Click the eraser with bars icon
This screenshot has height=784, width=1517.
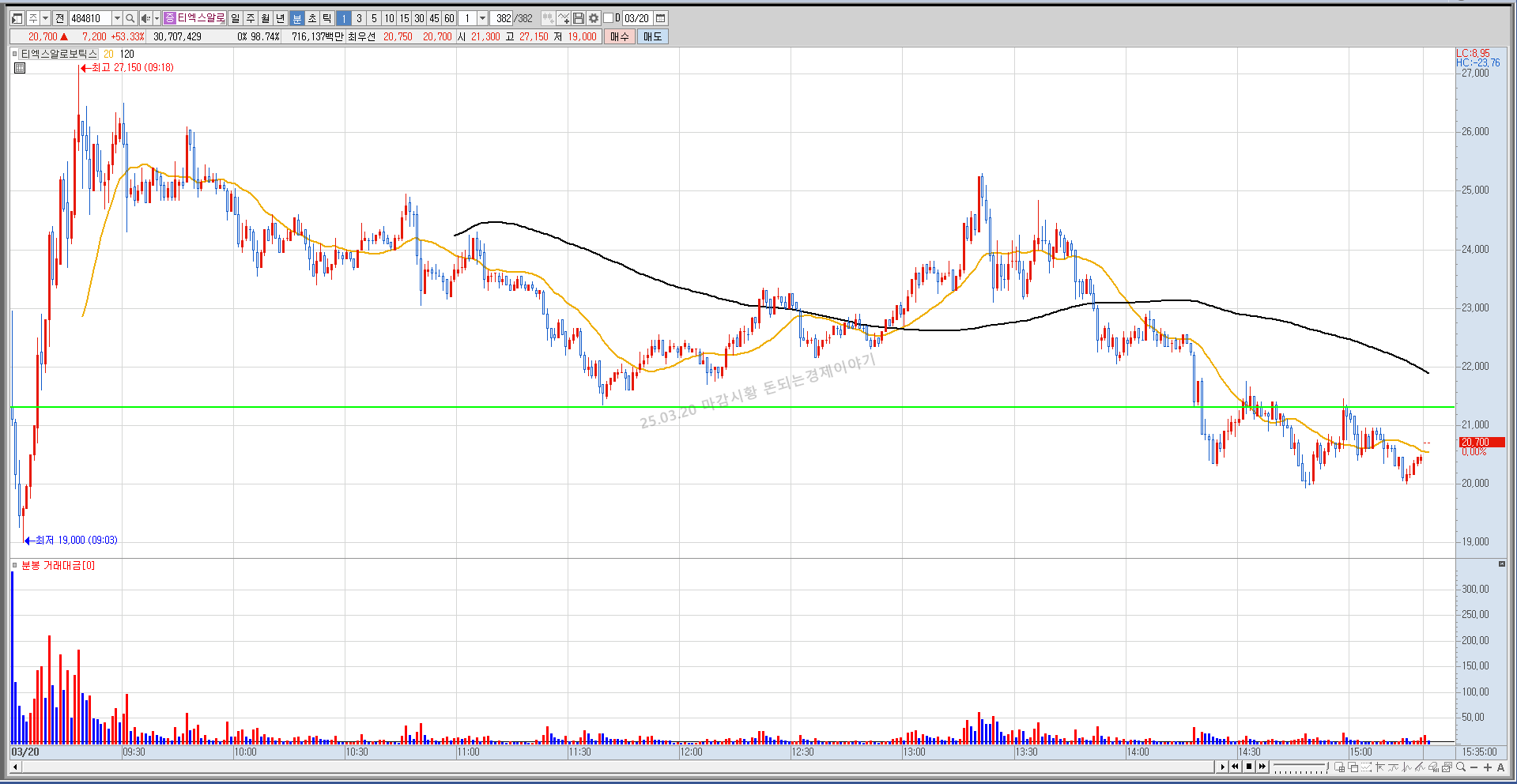(1433, 767)
